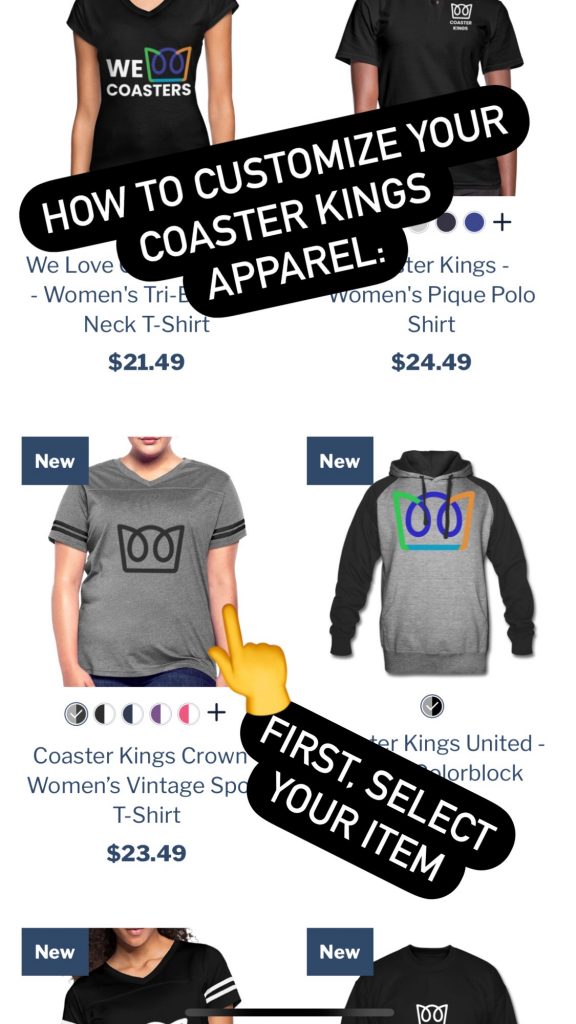The image size is (576, 1024).
Task: Select the checked gray/black swatch under the colorblock hoodie
Action: point(432,706)
